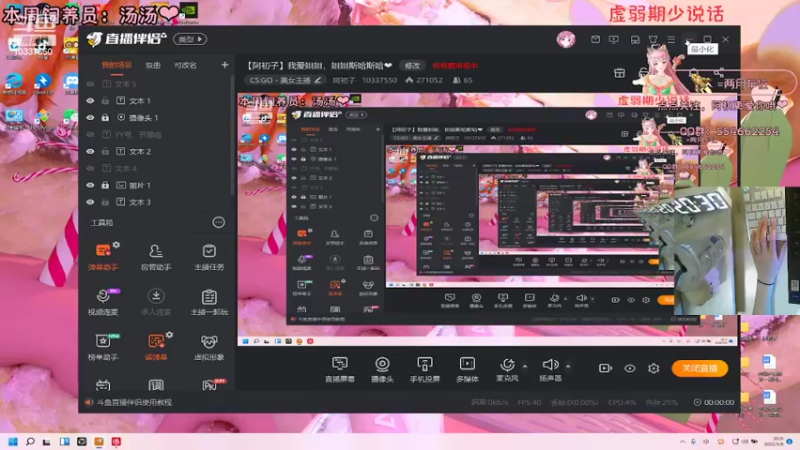Click the layer list scrollbar
Screen dimensions: 800x450
233,135
